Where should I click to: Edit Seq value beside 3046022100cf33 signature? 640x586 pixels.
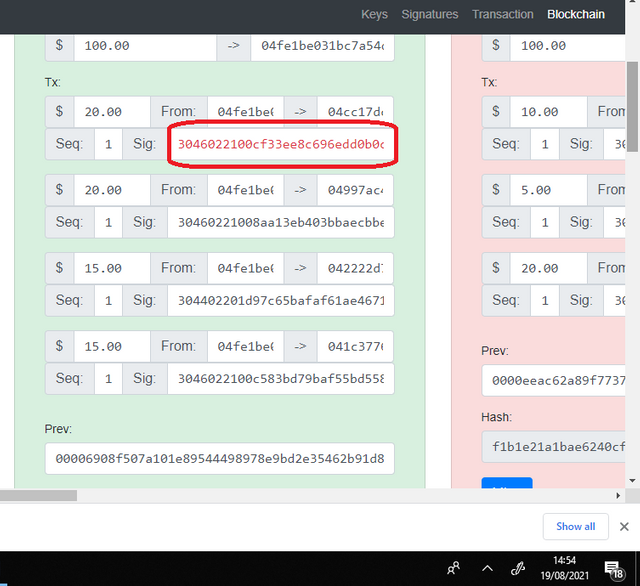[x=108, y=144]
